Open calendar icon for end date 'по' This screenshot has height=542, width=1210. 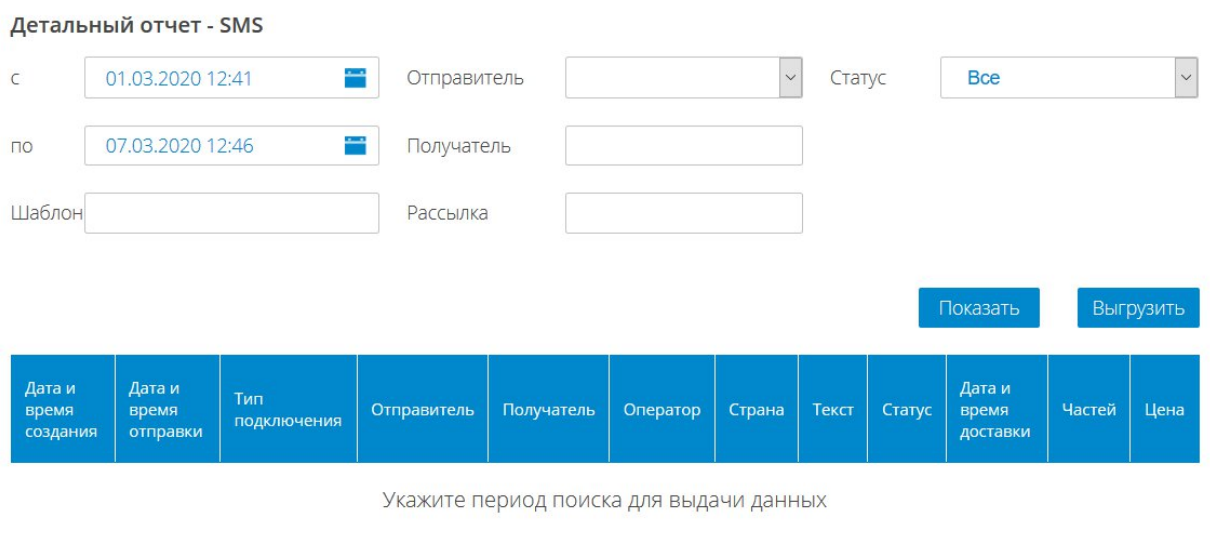point(355,146)
